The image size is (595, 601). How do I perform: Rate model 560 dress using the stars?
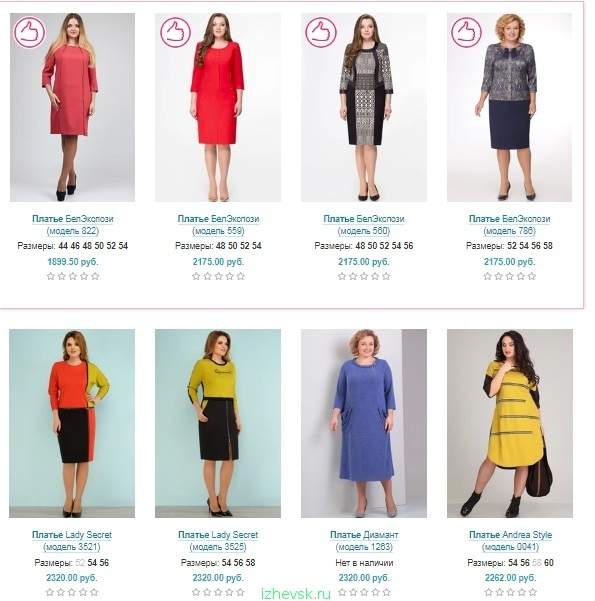pos(364,276)
